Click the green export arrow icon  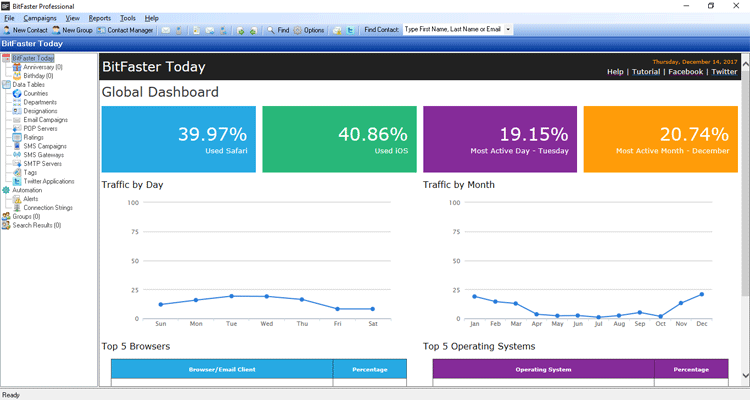[x=254, y=30]
